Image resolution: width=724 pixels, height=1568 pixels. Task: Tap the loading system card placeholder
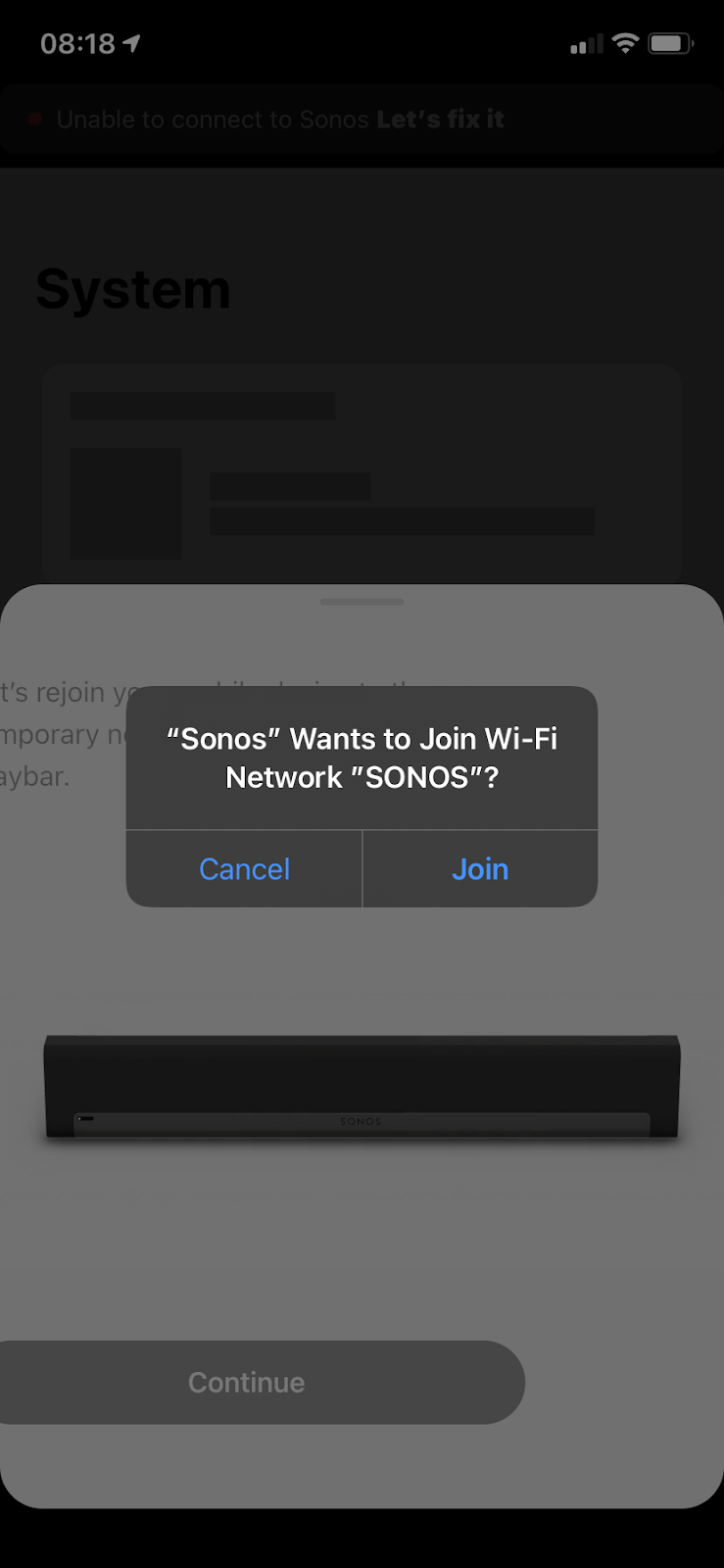[362, 474]
